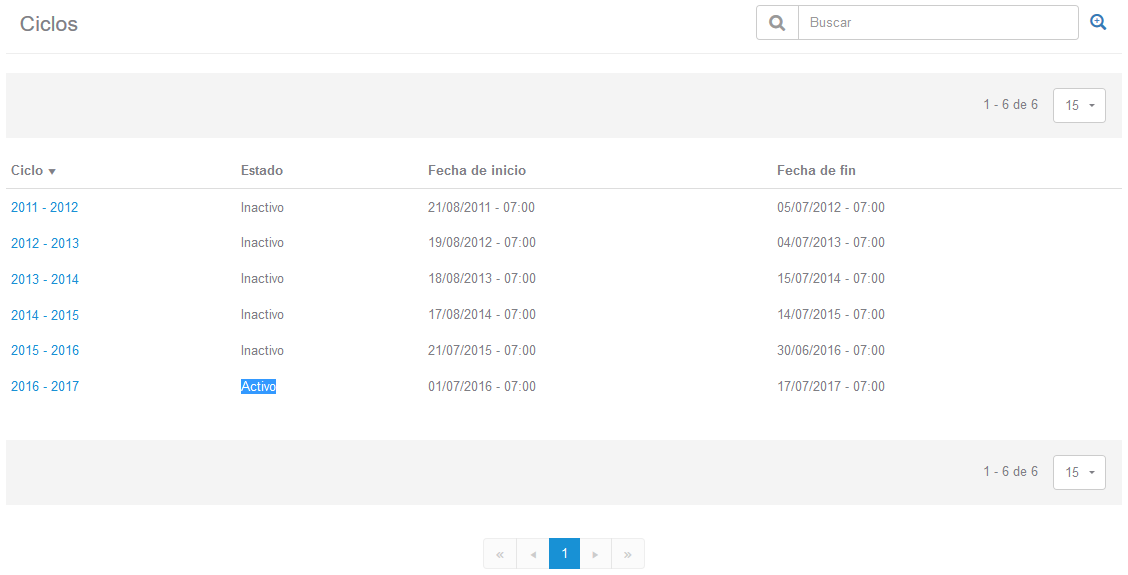The height and width of the screenshot is (575, 1128).
Task: Open cycle 2014 - 2015 link
Action: 44,315
